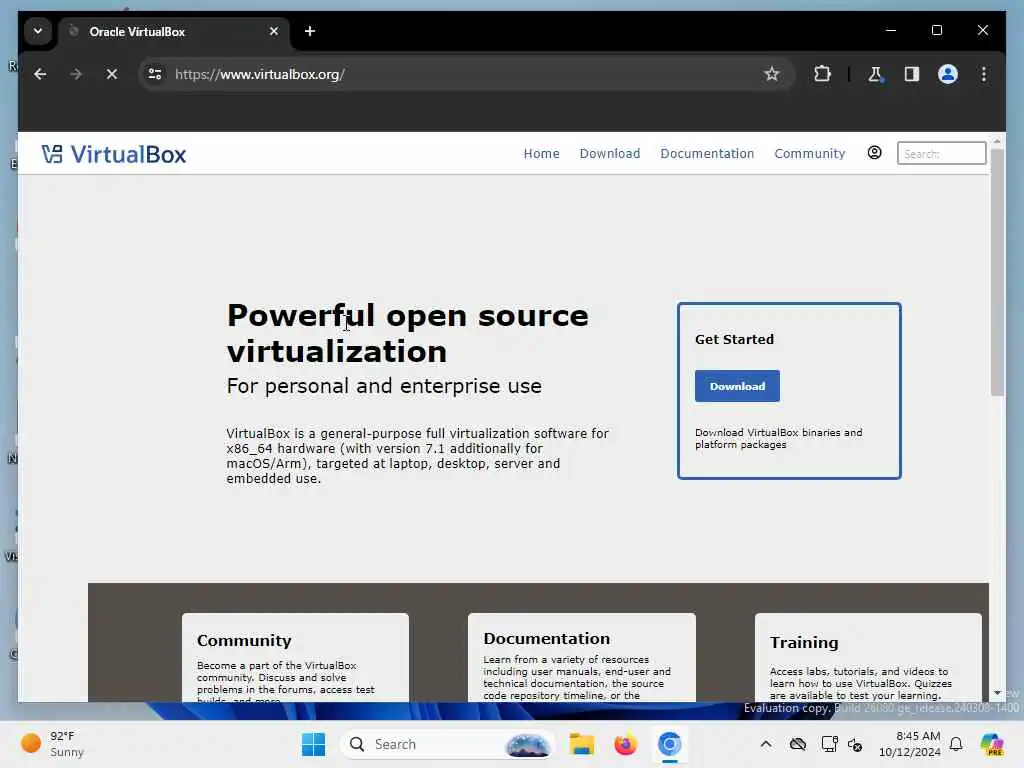Click the browser back arrow
Screen dimensions: 1024x768
(x=40, y=74)
